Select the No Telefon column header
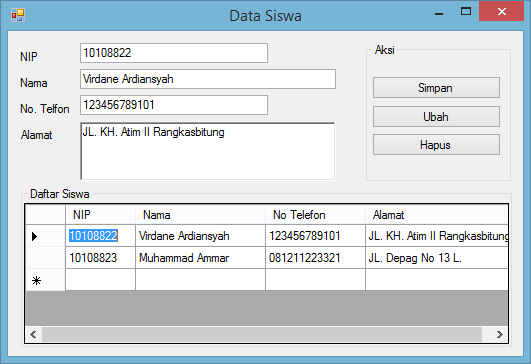This screenshot has height=364, width=531. 315,215
